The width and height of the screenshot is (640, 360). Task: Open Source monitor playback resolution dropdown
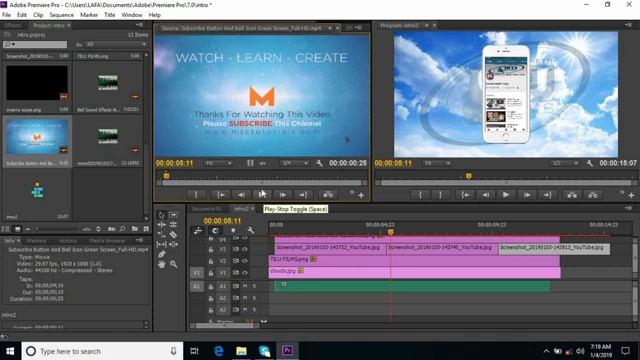click(295, 163)
